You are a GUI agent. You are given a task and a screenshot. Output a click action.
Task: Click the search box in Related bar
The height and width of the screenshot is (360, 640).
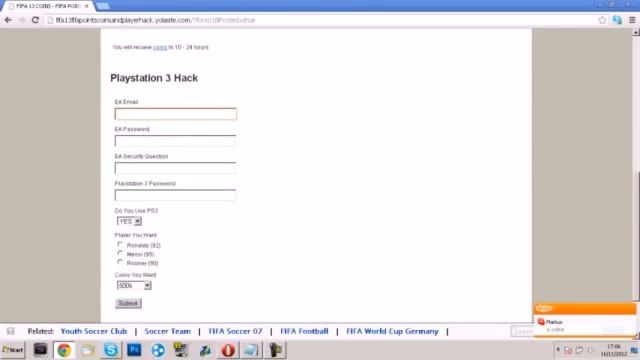pyautogui.click(x=522, y=331)
